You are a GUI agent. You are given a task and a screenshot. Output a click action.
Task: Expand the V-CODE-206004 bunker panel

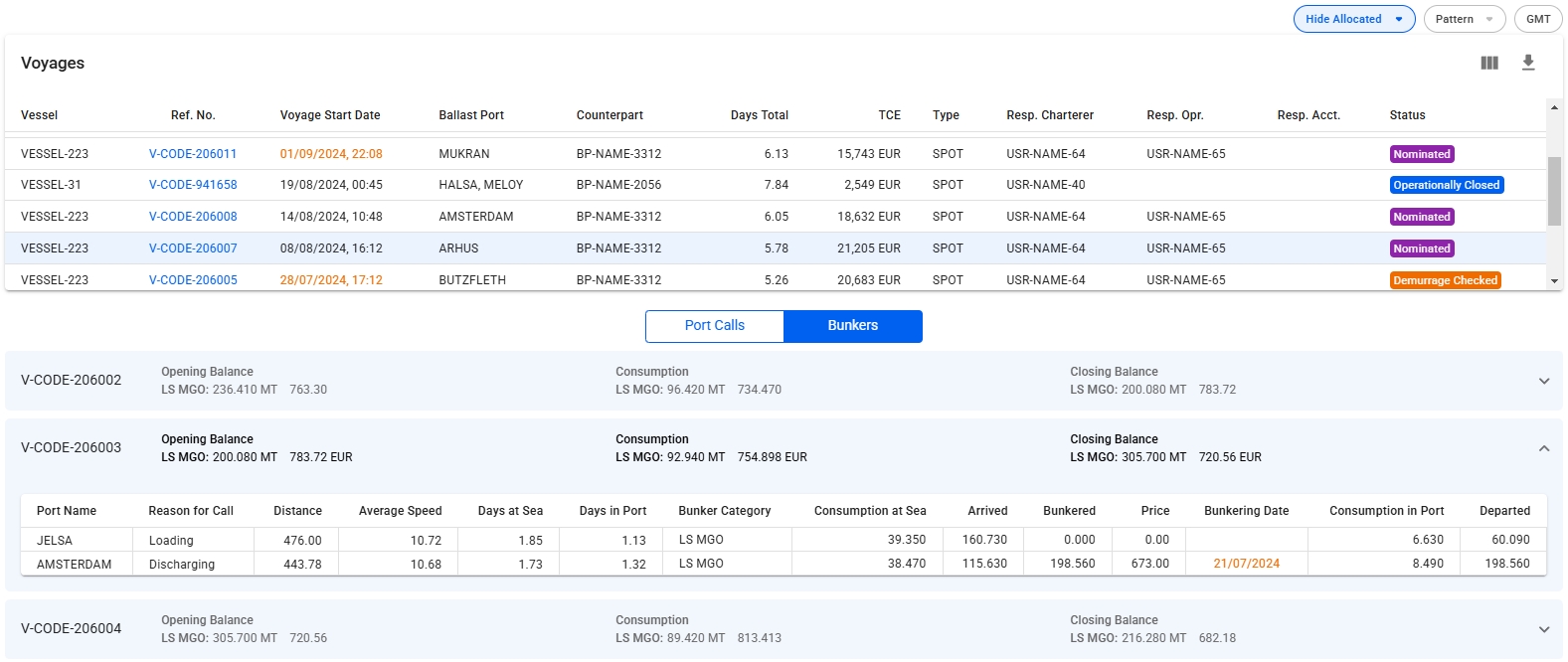(1543, 629)
